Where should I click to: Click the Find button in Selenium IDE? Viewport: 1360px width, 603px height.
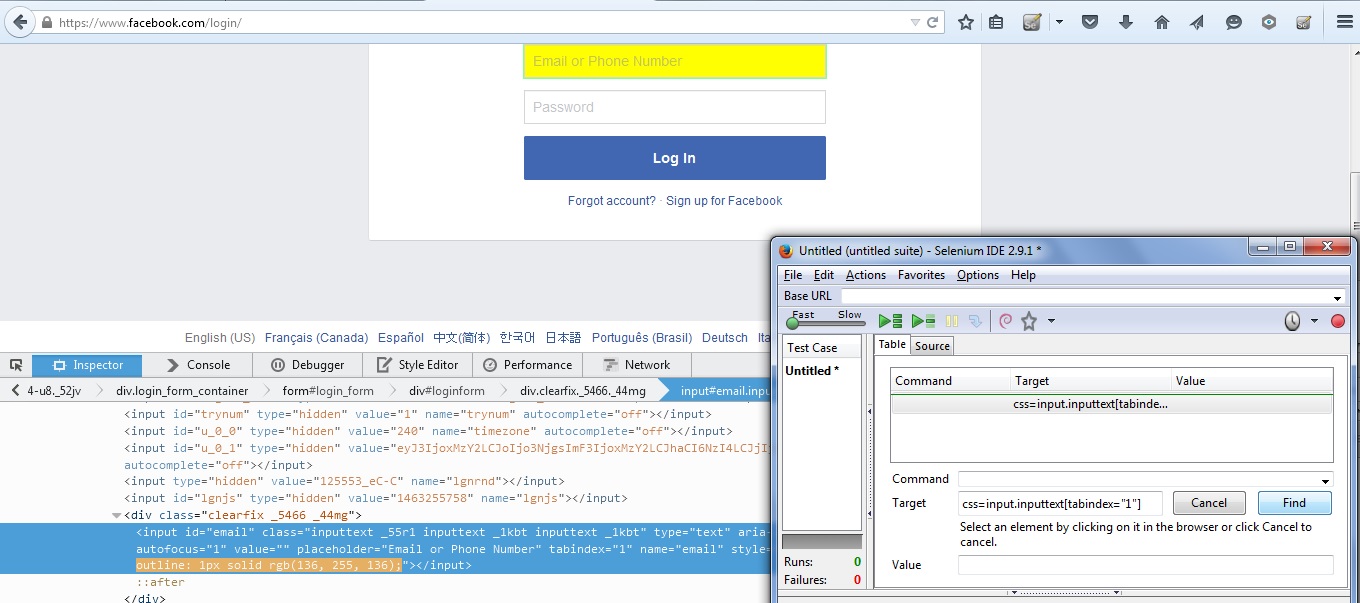point(1294,503)
